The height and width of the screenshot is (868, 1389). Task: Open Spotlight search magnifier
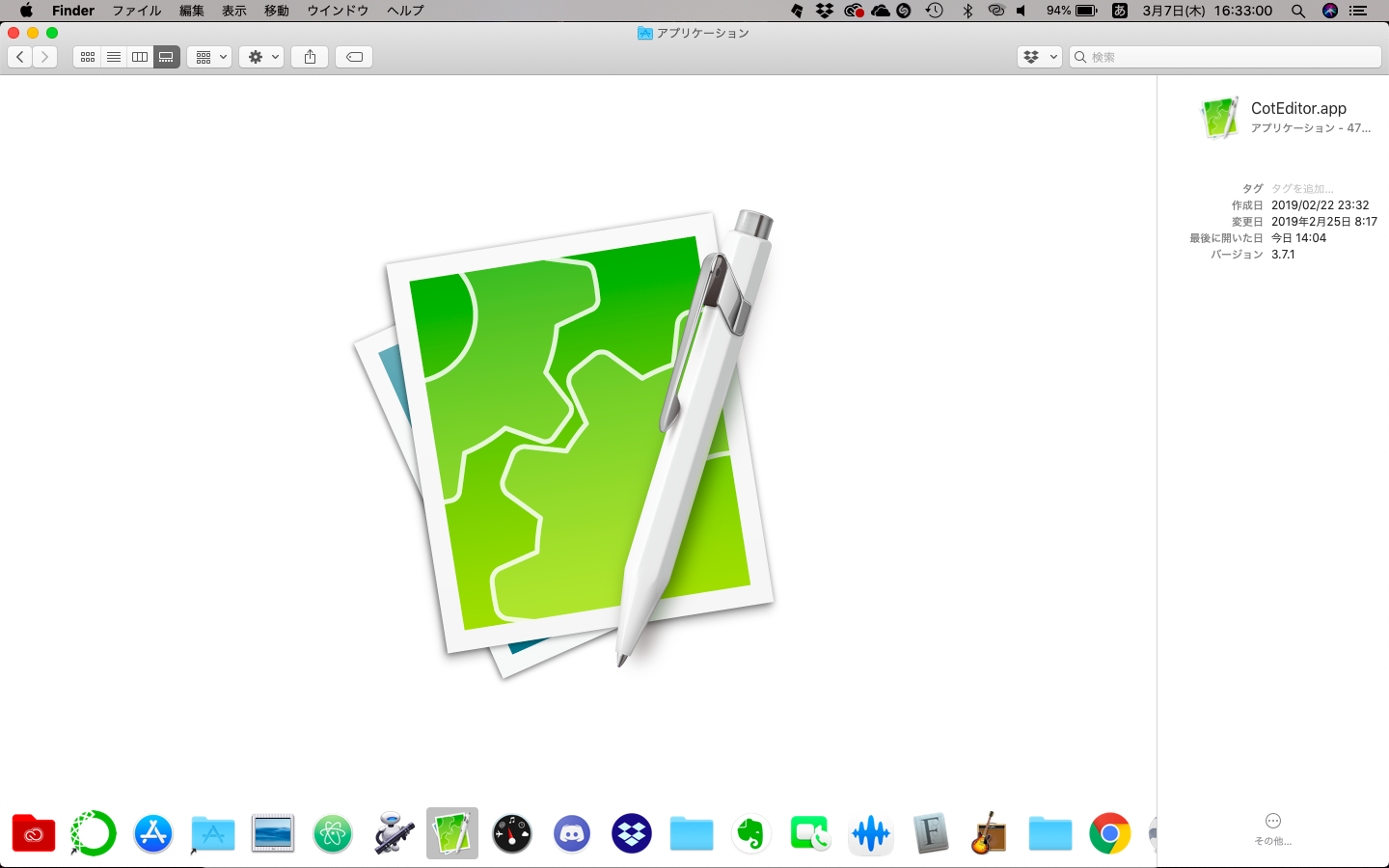pyautogui.click(x=1298, y=11)
